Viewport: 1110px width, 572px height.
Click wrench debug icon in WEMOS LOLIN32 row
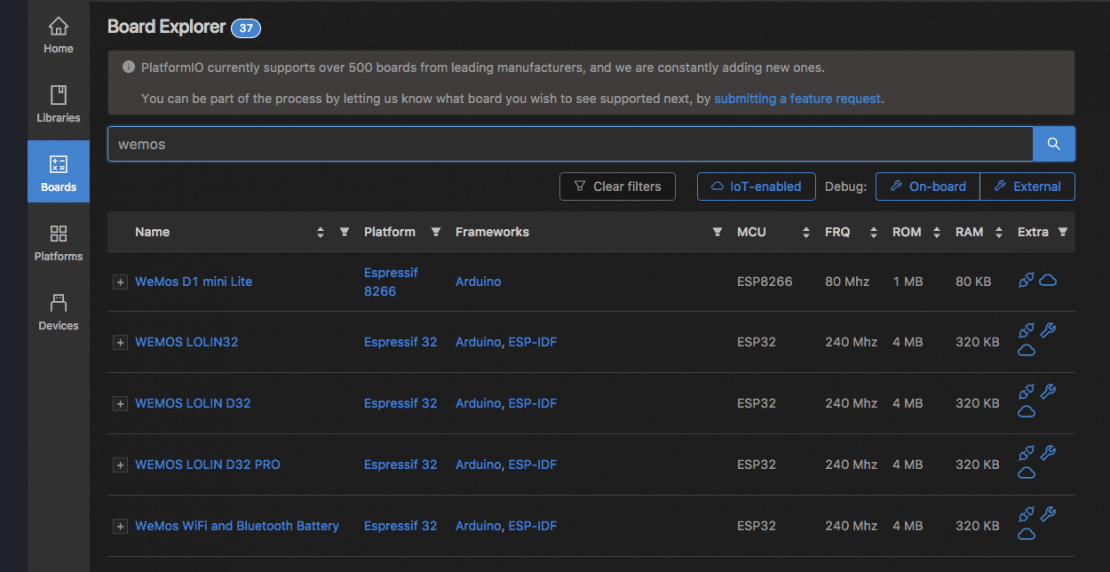(1048, 331)
